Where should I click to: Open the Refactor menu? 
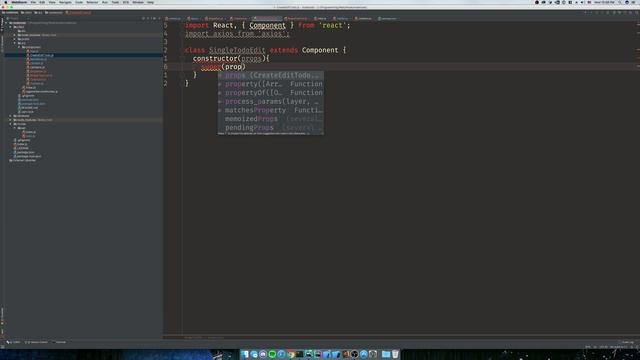pos(92,2)
